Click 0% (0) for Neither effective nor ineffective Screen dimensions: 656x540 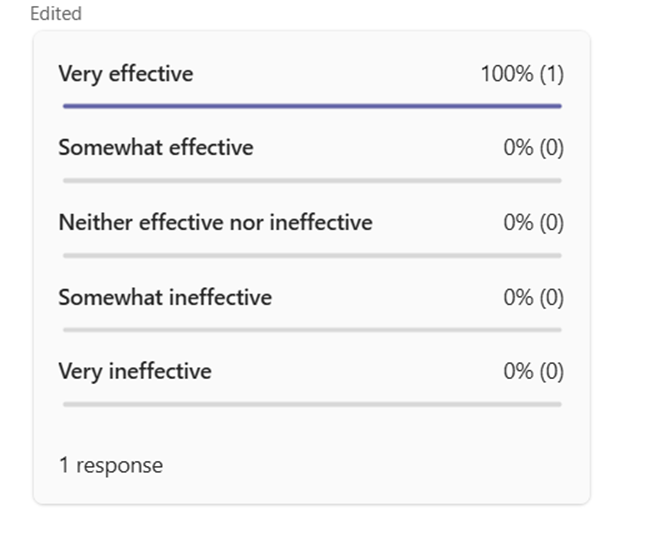coord(534,223)
